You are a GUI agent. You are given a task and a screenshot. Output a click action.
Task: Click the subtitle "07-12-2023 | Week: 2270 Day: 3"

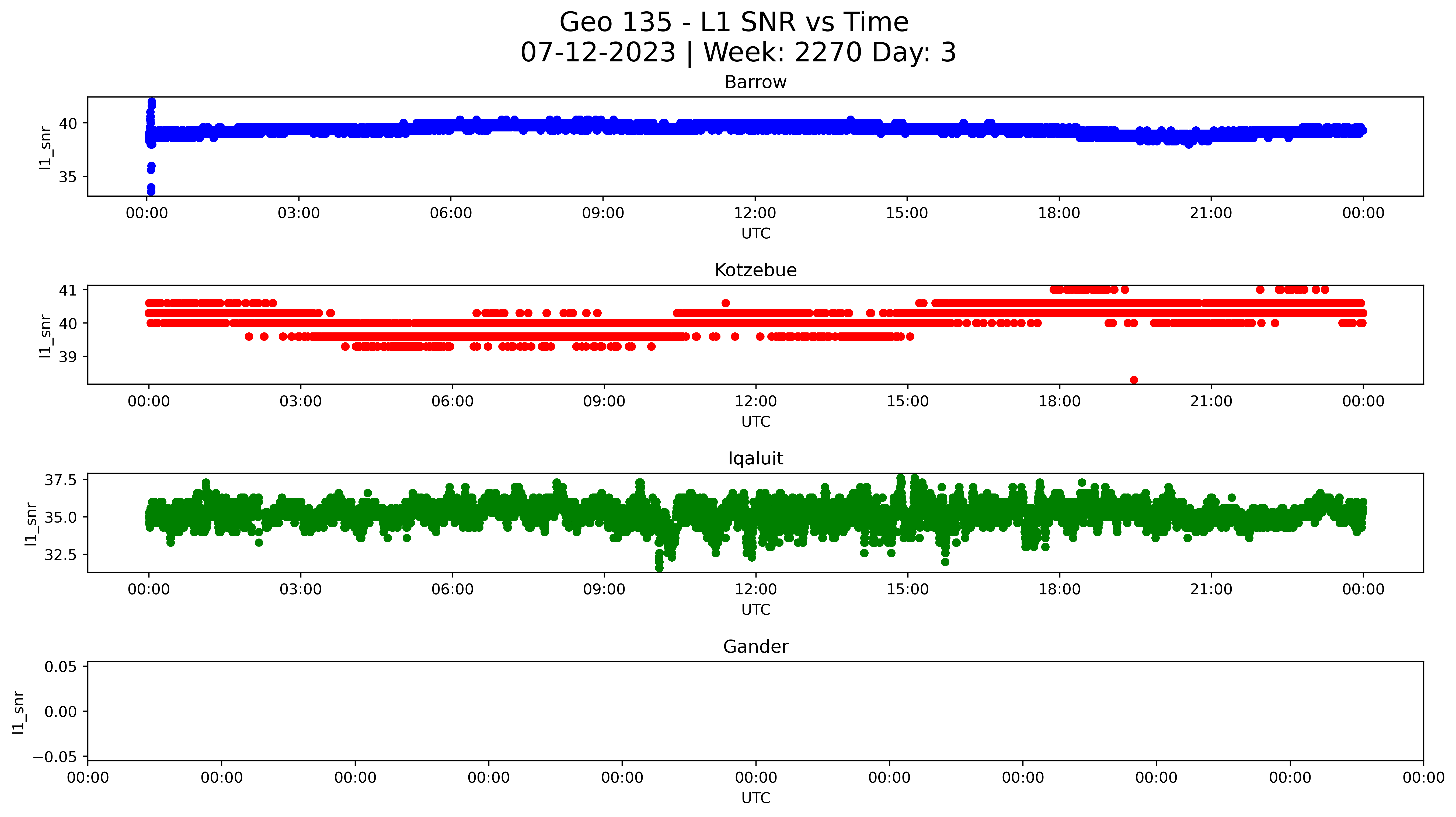pos(738,53)
